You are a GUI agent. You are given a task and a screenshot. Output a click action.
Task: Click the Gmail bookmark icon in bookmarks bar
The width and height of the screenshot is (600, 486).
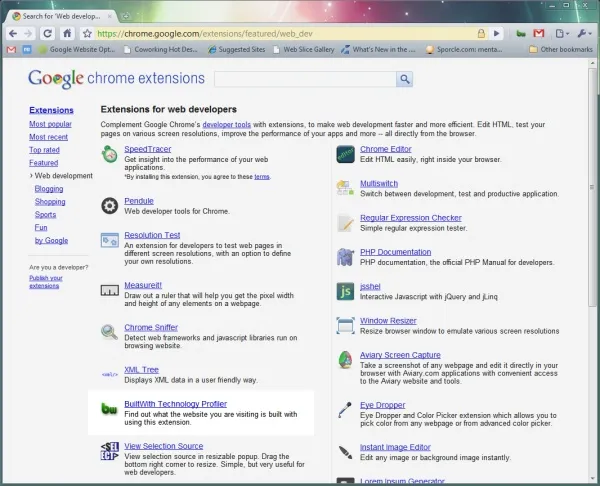11,49
